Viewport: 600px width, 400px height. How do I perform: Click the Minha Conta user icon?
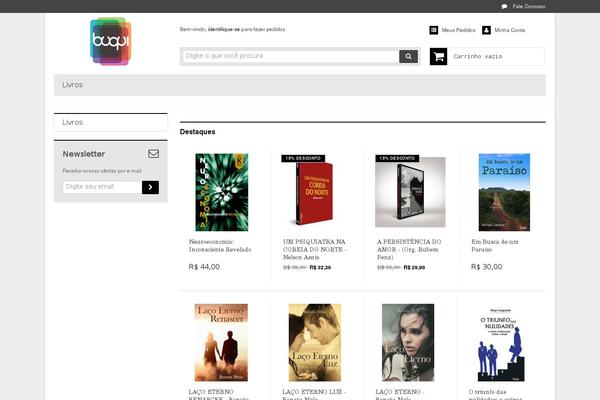coord(486,30)
